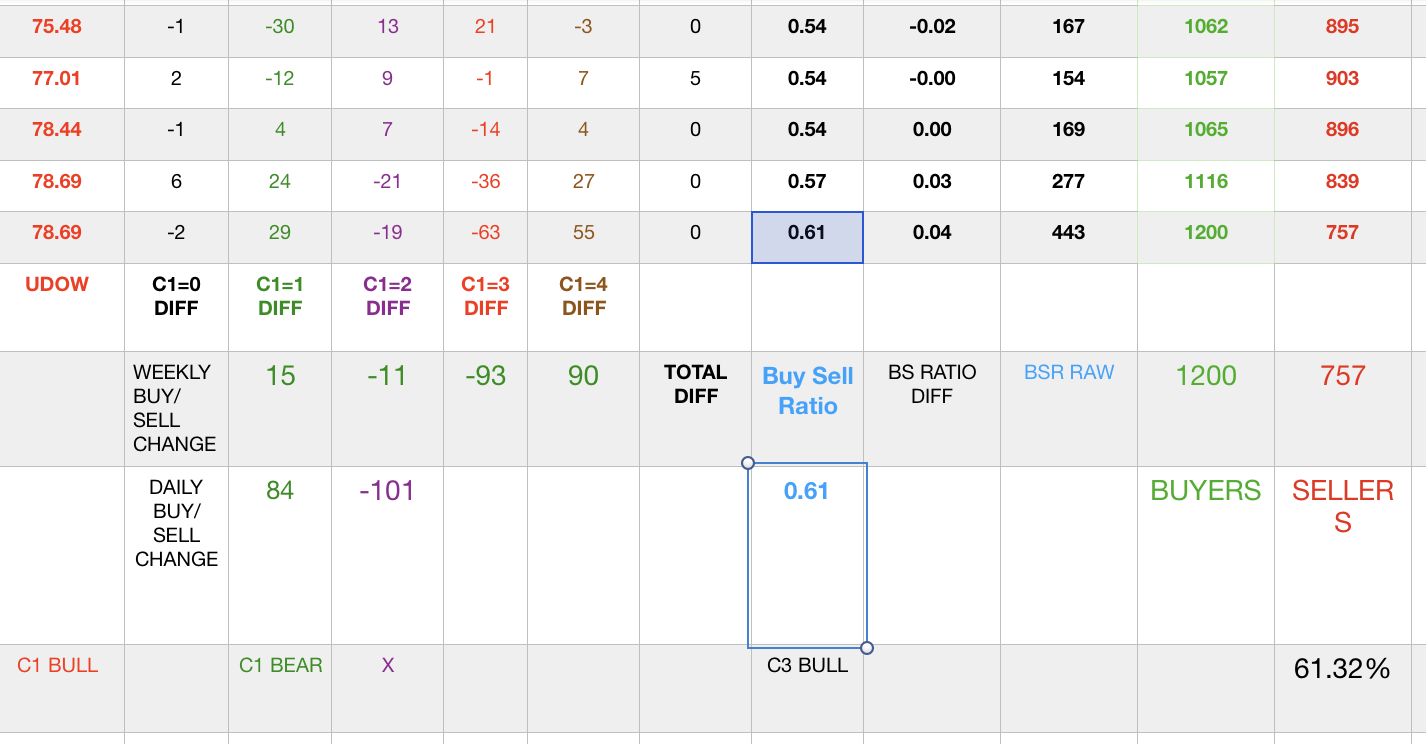The width and height of the screenshot is (1426, 744).
Task: Select the red C1=3 DIFF header
Action: [485, 297]
